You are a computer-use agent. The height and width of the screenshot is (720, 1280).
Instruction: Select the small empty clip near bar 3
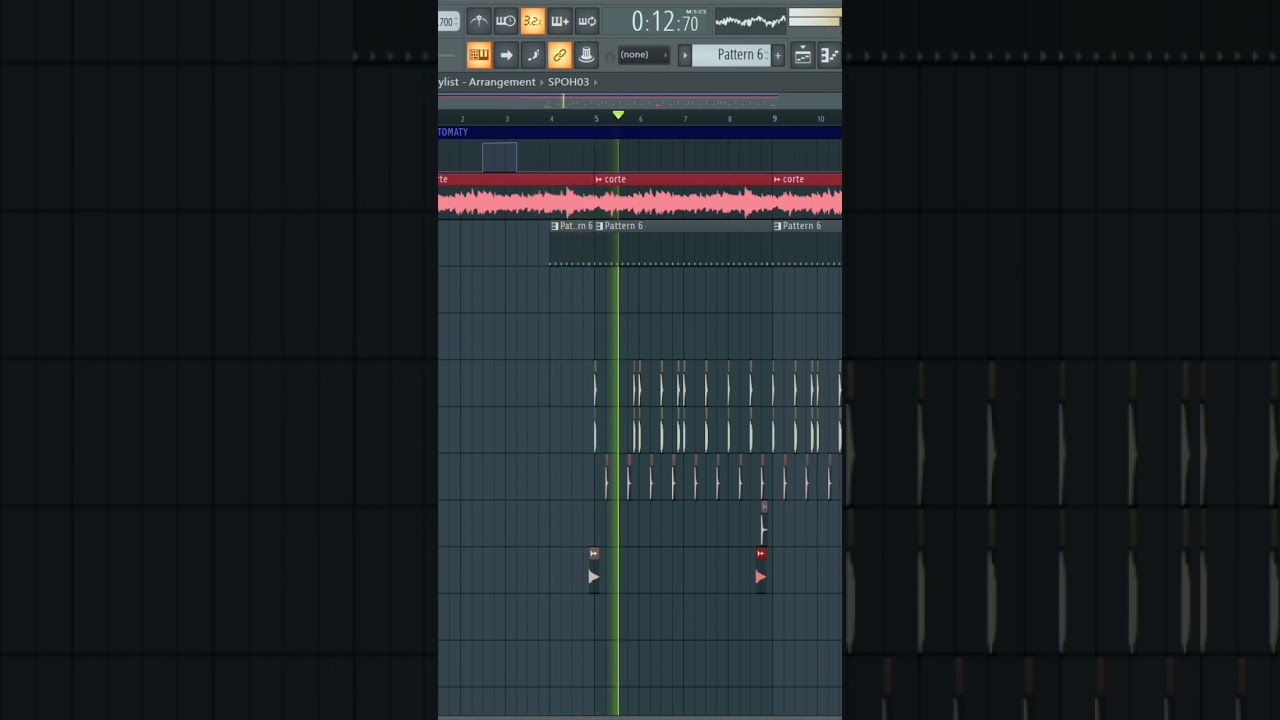coord(499,157)
